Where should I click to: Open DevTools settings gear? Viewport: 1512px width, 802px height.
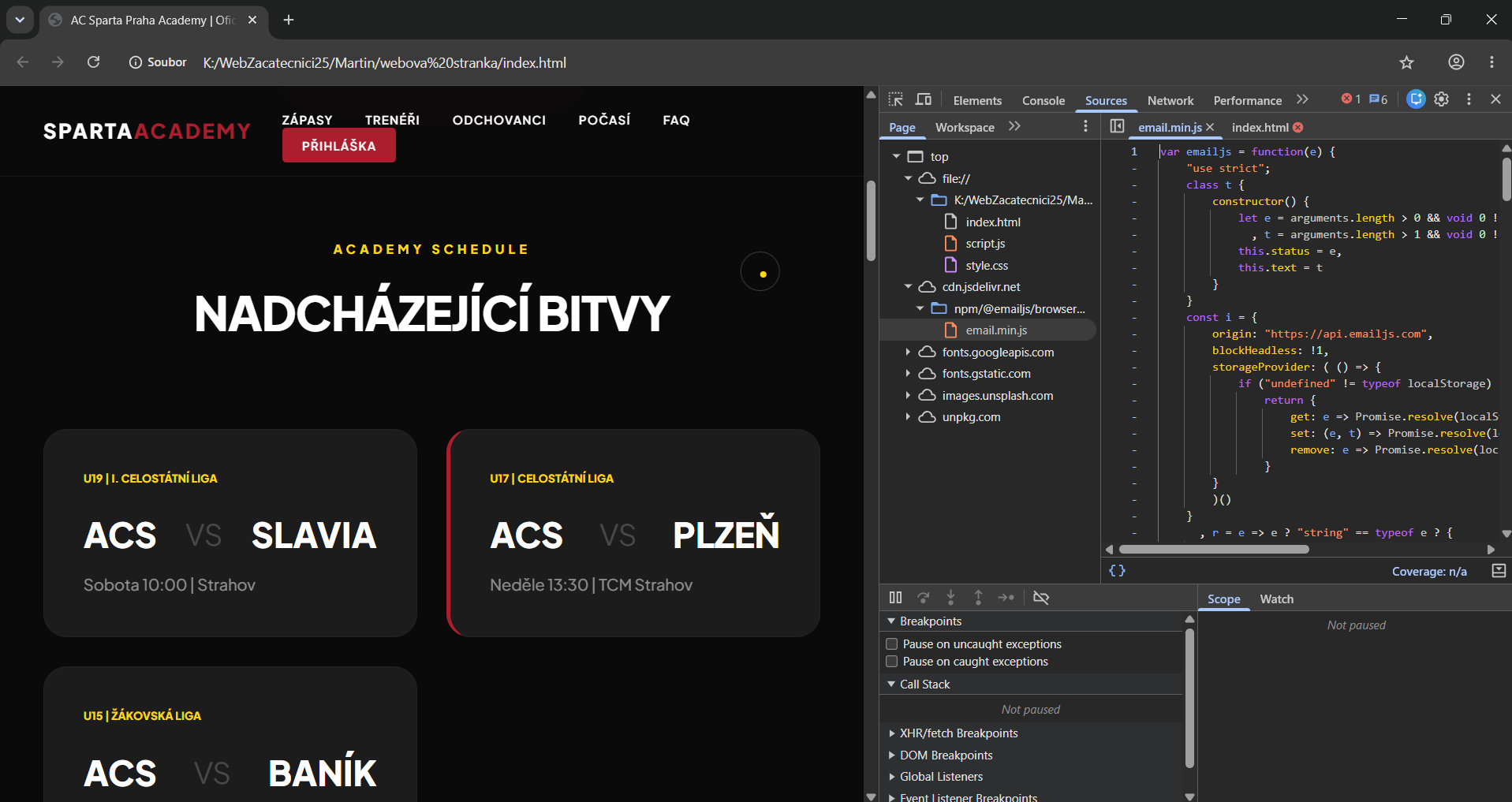(x=1442, y=99)
